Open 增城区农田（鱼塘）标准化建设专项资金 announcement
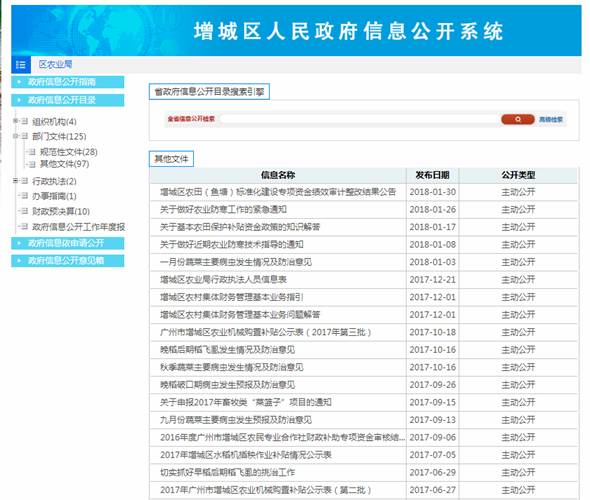 tap(278, 192)
